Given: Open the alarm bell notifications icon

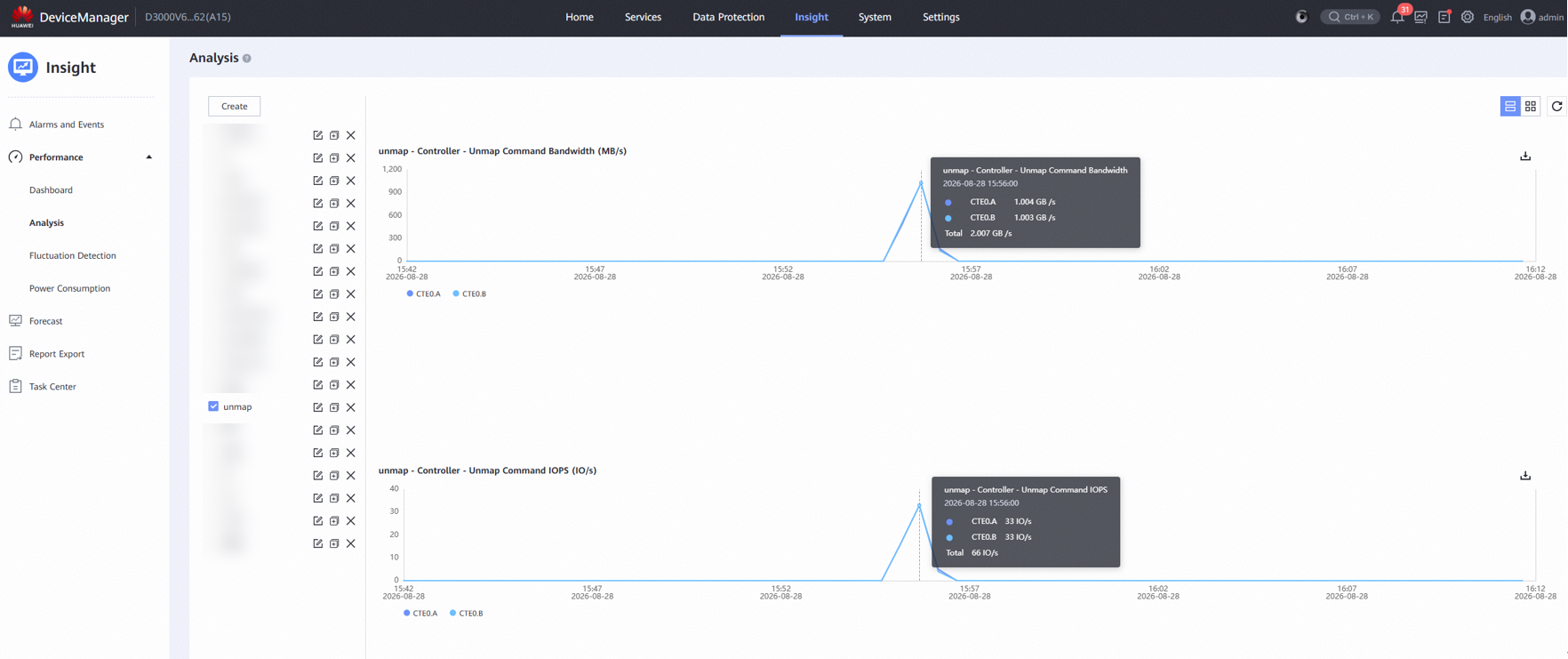Looking at the screenshot, I should point(1397,17).
